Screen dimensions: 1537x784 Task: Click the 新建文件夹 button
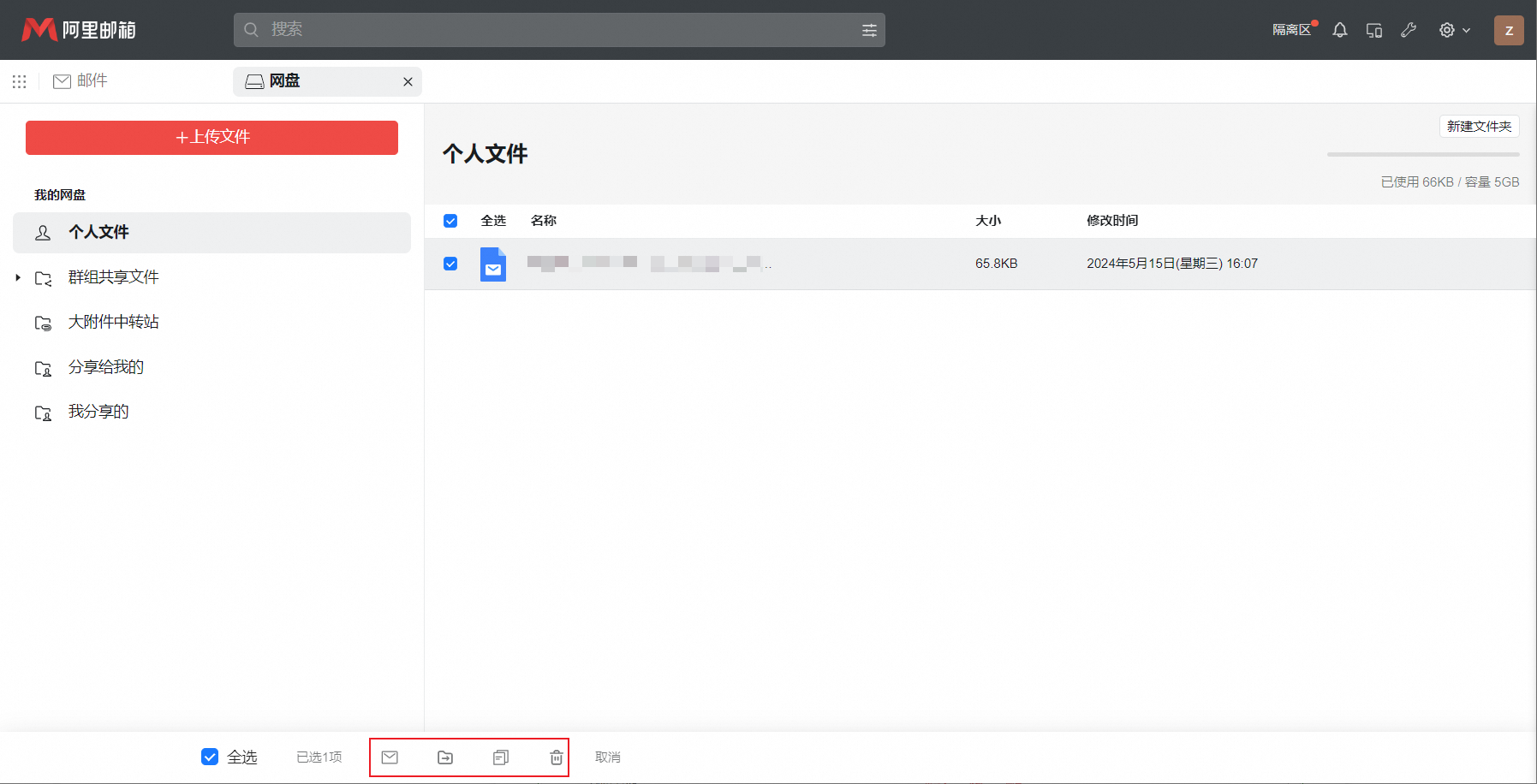click(x=1478, y=126)
